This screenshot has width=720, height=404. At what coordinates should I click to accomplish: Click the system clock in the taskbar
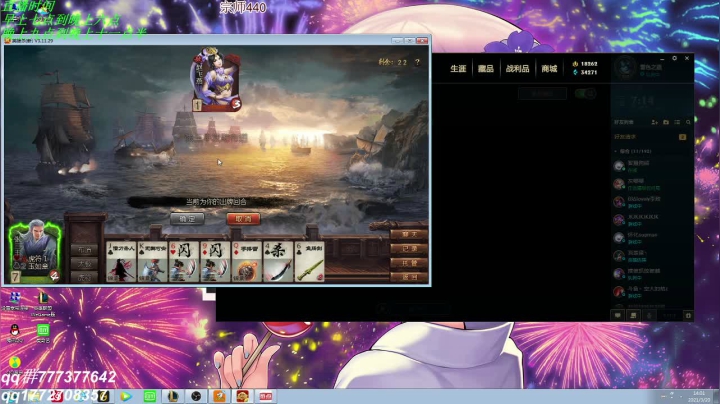tap(699, 396)
